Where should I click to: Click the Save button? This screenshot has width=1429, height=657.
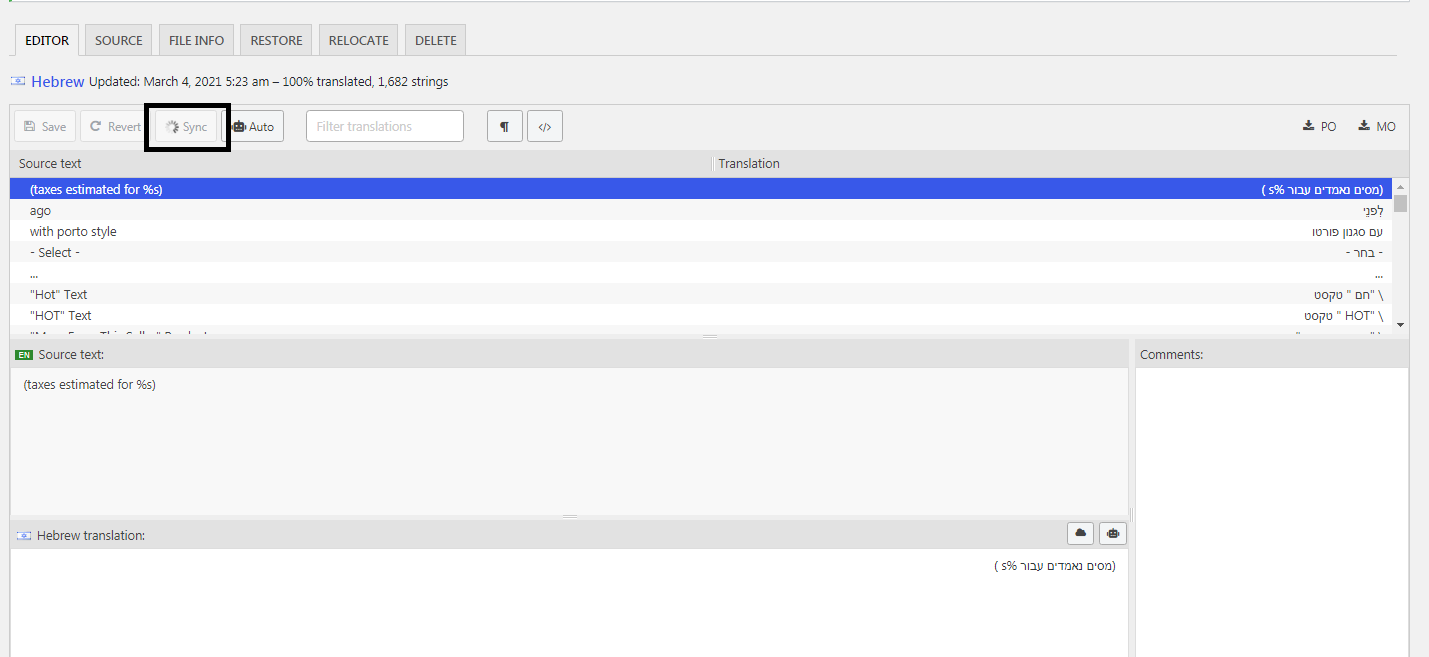[x=45, y=126]
